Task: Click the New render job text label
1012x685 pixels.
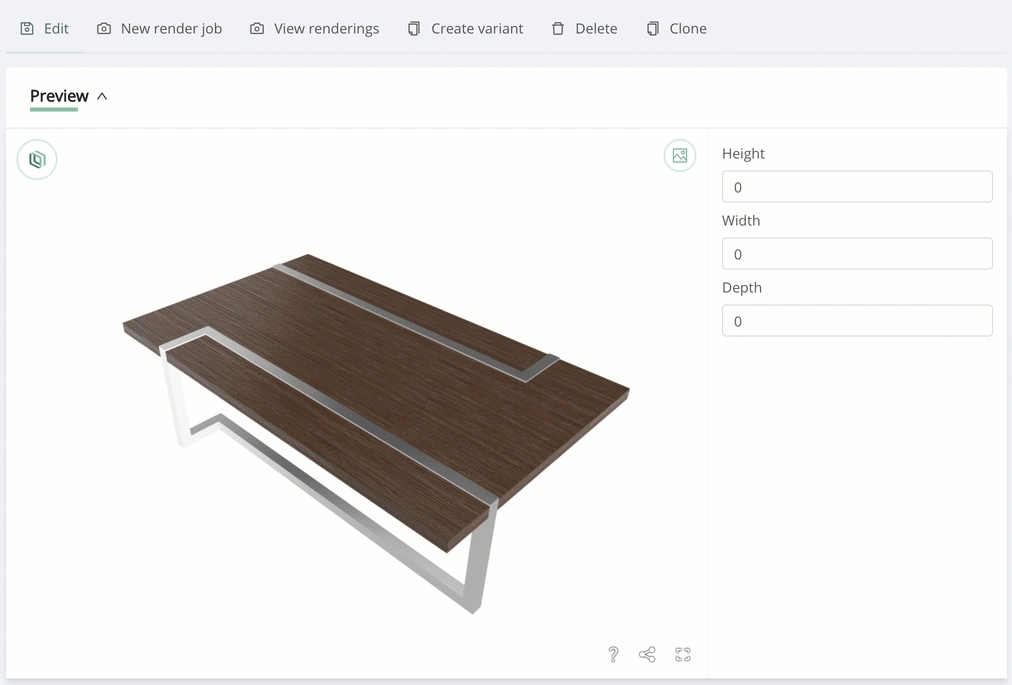Action: 171,29
